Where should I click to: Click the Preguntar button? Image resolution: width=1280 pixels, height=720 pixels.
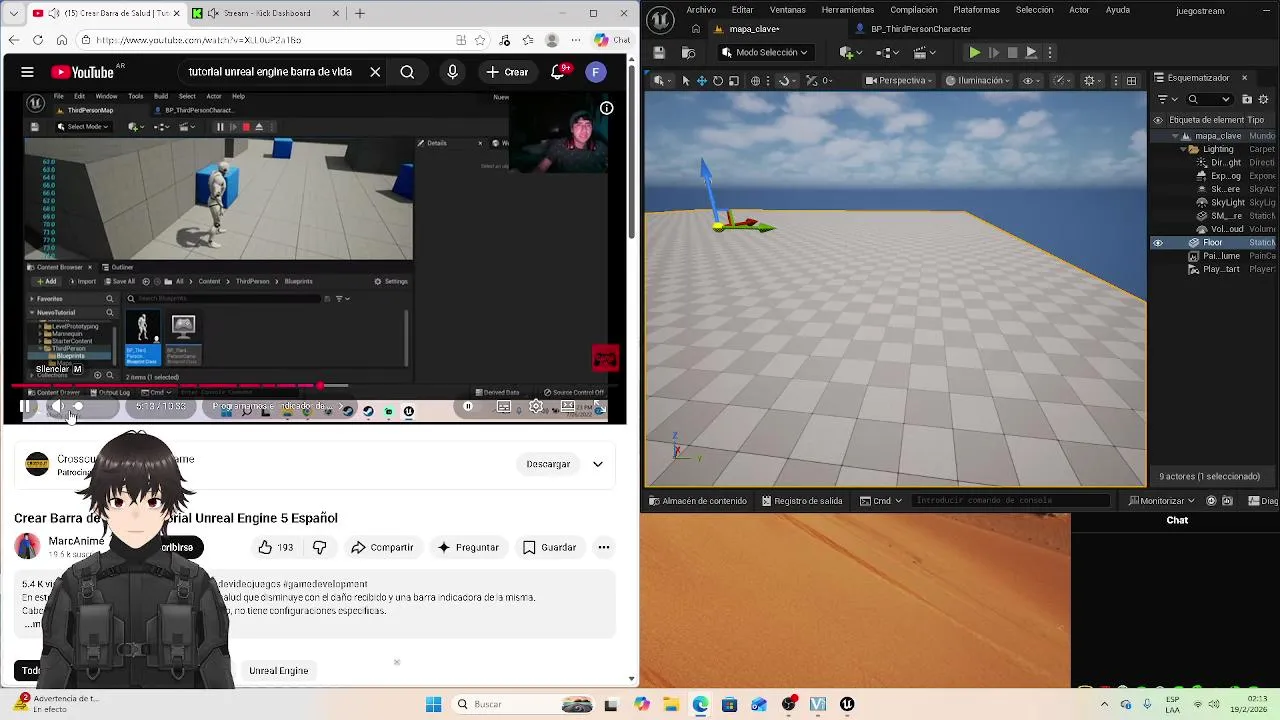click(467, 547)
